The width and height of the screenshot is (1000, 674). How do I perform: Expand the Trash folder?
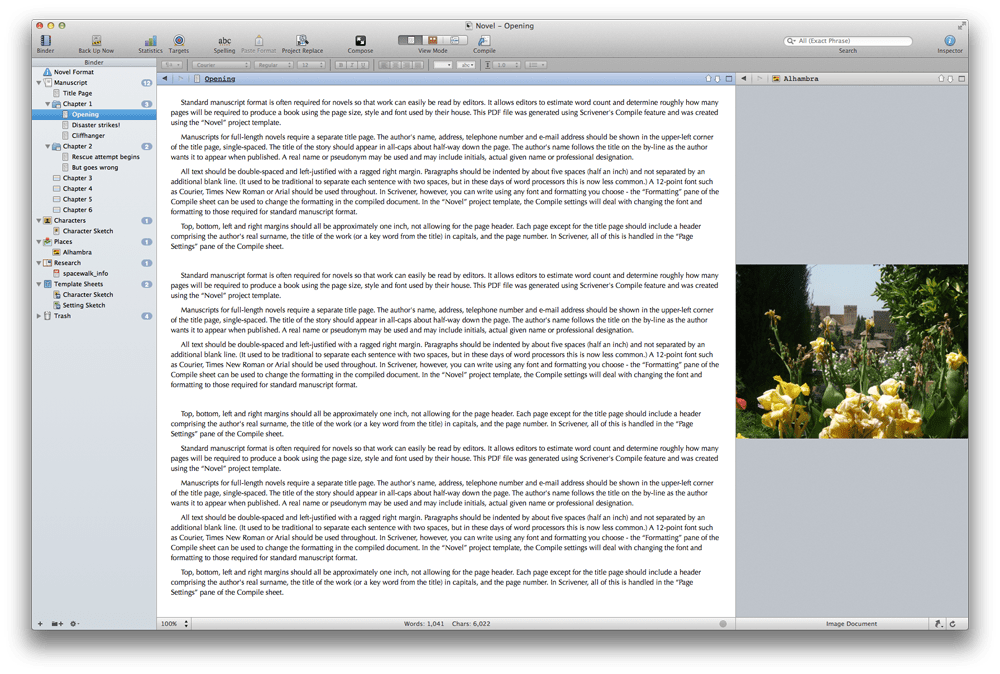(x=38, y=315)
